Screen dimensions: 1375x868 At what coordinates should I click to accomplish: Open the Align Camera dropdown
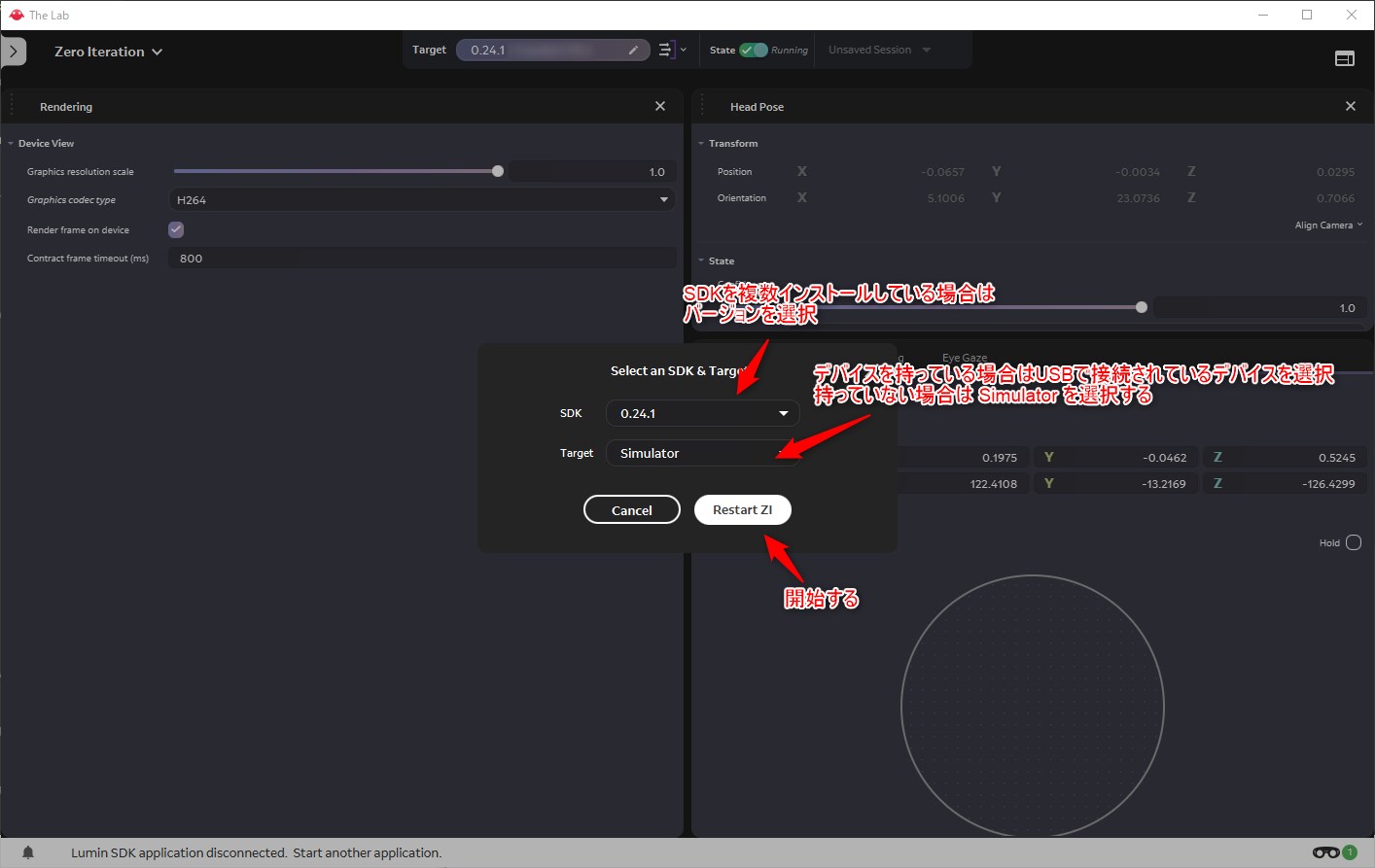pyautogui.click(x=1328, y=225)
